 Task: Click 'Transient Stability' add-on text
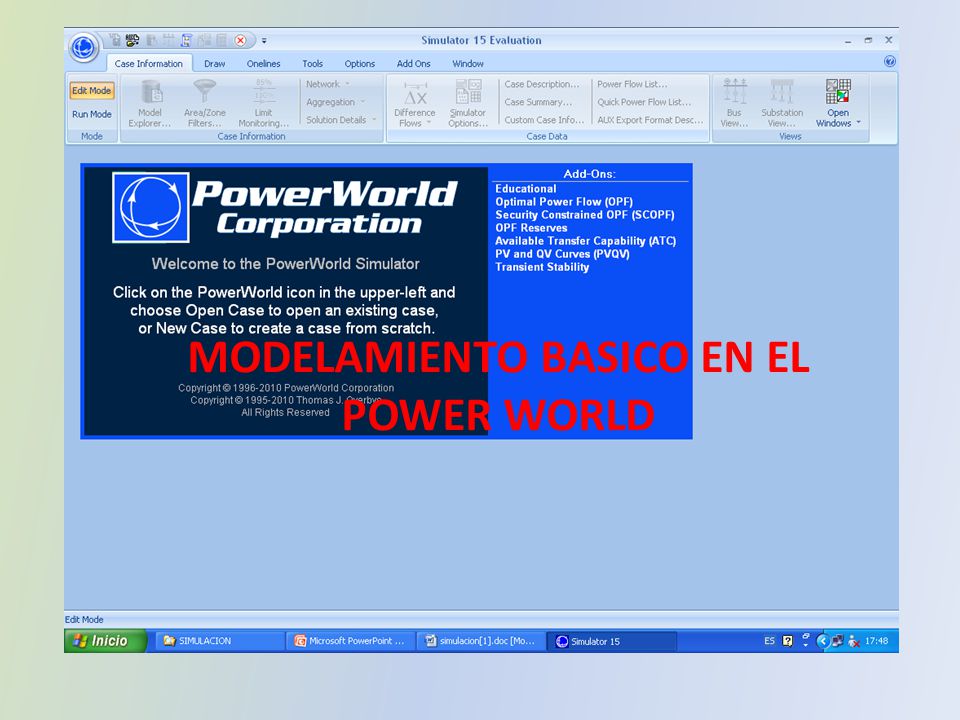click(x=542, y=267)
